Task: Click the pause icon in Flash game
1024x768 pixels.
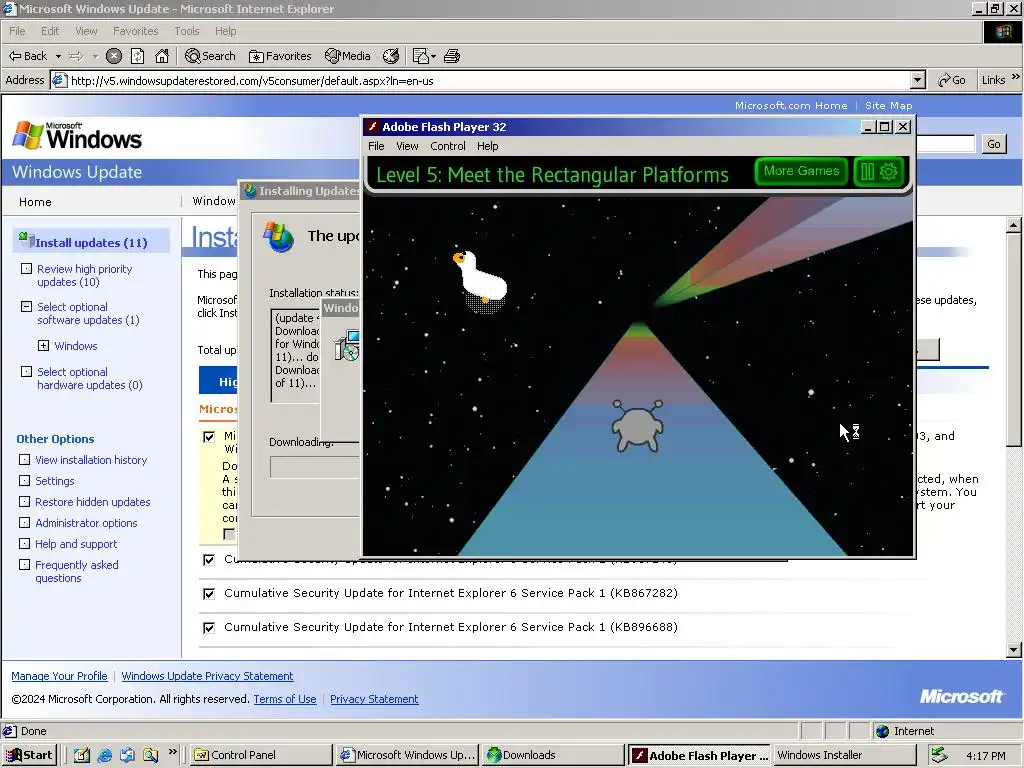Action: point(867,172)
